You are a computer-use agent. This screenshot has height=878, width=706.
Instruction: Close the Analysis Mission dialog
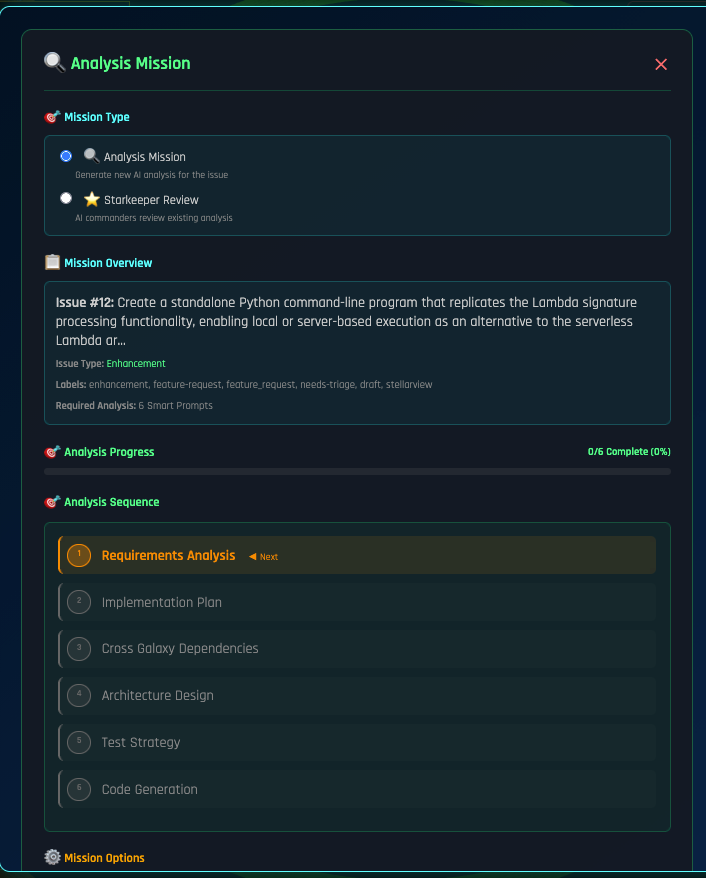coord(661,64)
